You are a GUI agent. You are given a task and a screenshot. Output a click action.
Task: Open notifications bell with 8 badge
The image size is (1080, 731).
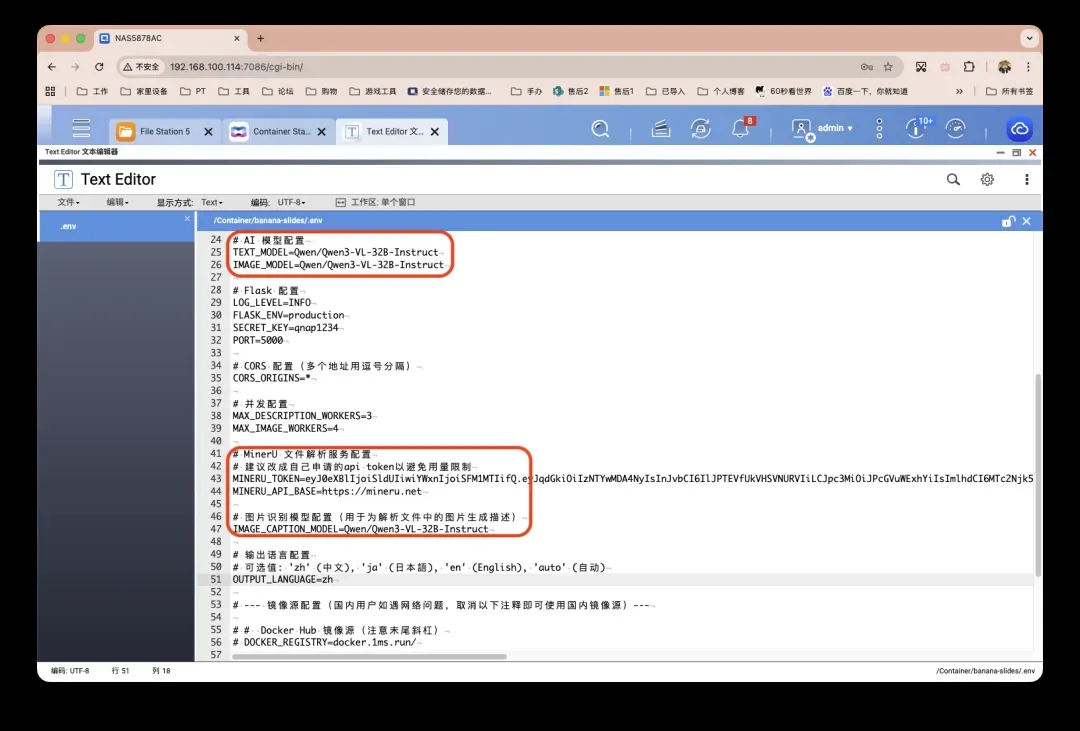pos(740,129)
